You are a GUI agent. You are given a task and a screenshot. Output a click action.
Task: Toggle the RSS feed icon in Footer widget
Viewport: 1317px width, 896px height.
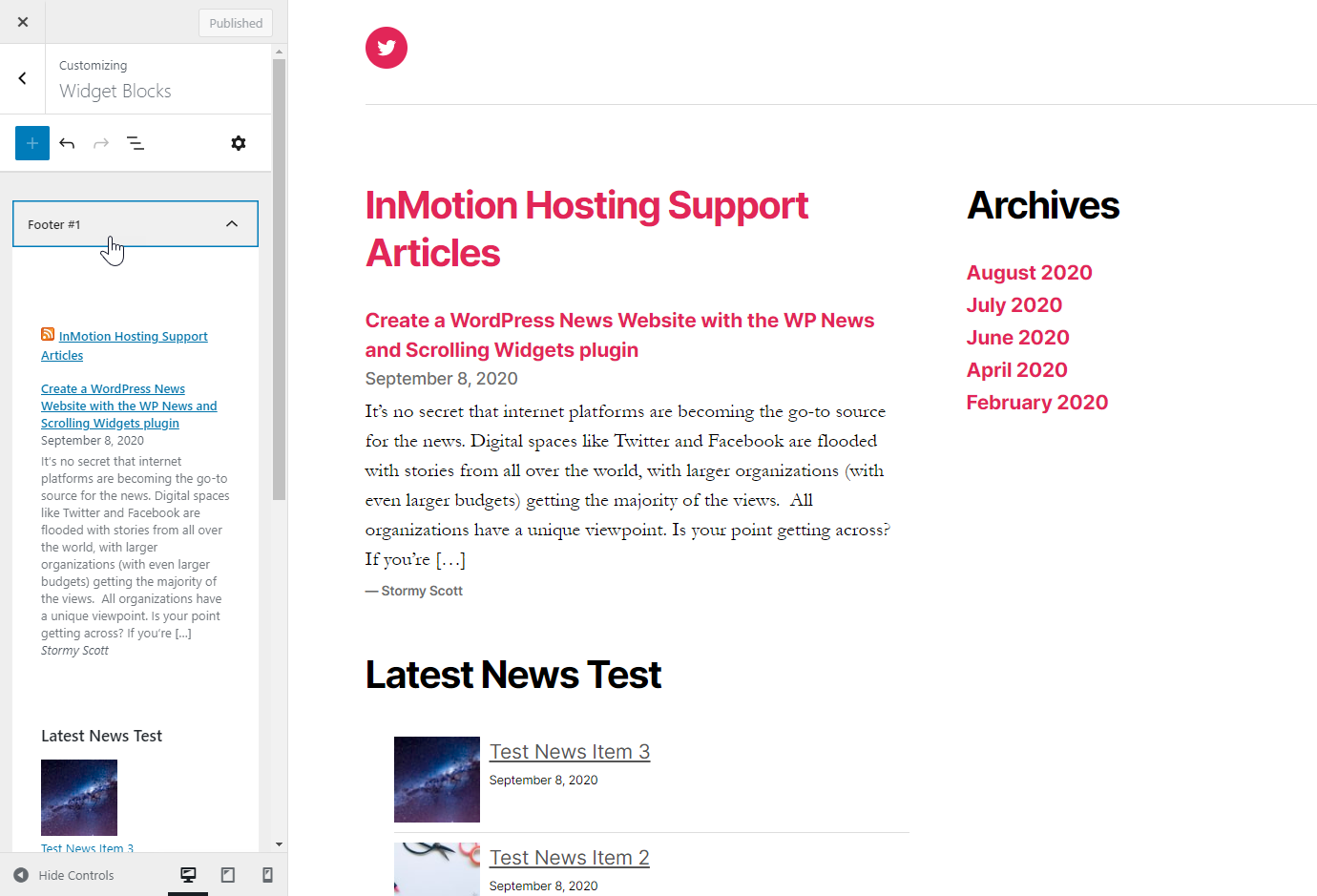click(48, 334)
